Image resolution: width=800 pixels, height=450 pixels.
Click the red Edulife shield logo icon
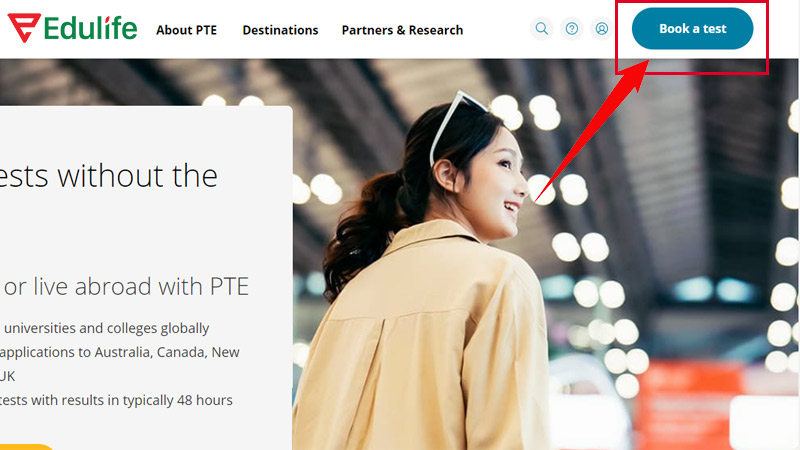(x=23, y=29)
